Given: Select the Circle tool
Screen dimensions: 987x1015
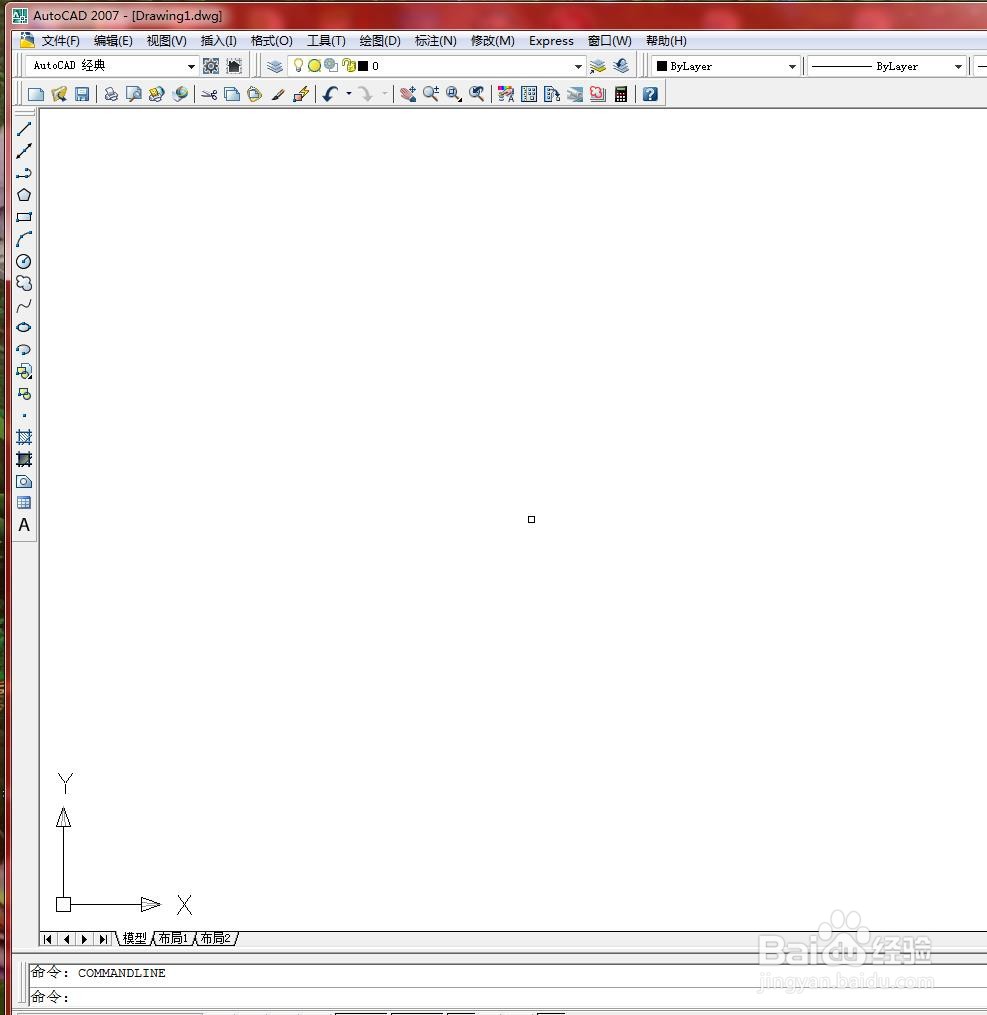Looking at the screenshot, I should (24, 262).
